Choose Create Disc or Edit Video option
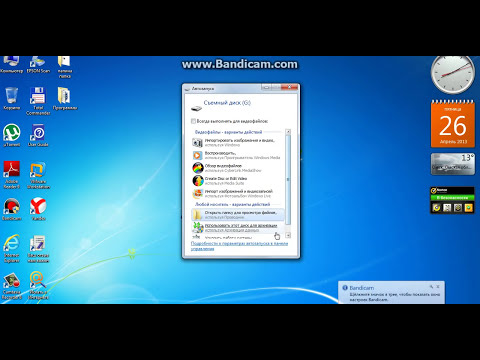 [238, 181]
